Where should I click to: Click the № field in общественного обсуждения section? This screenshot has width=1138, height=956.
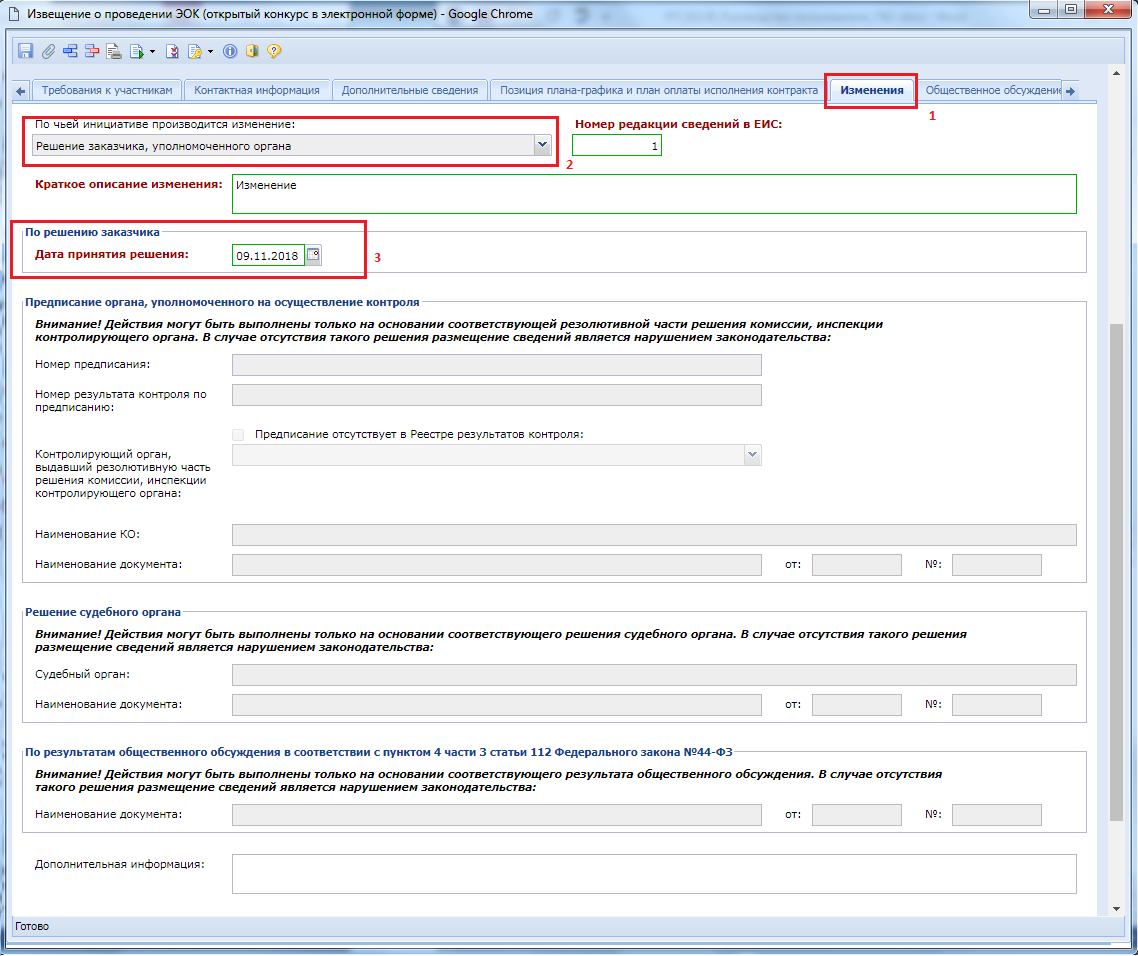[x=996, y=815]
